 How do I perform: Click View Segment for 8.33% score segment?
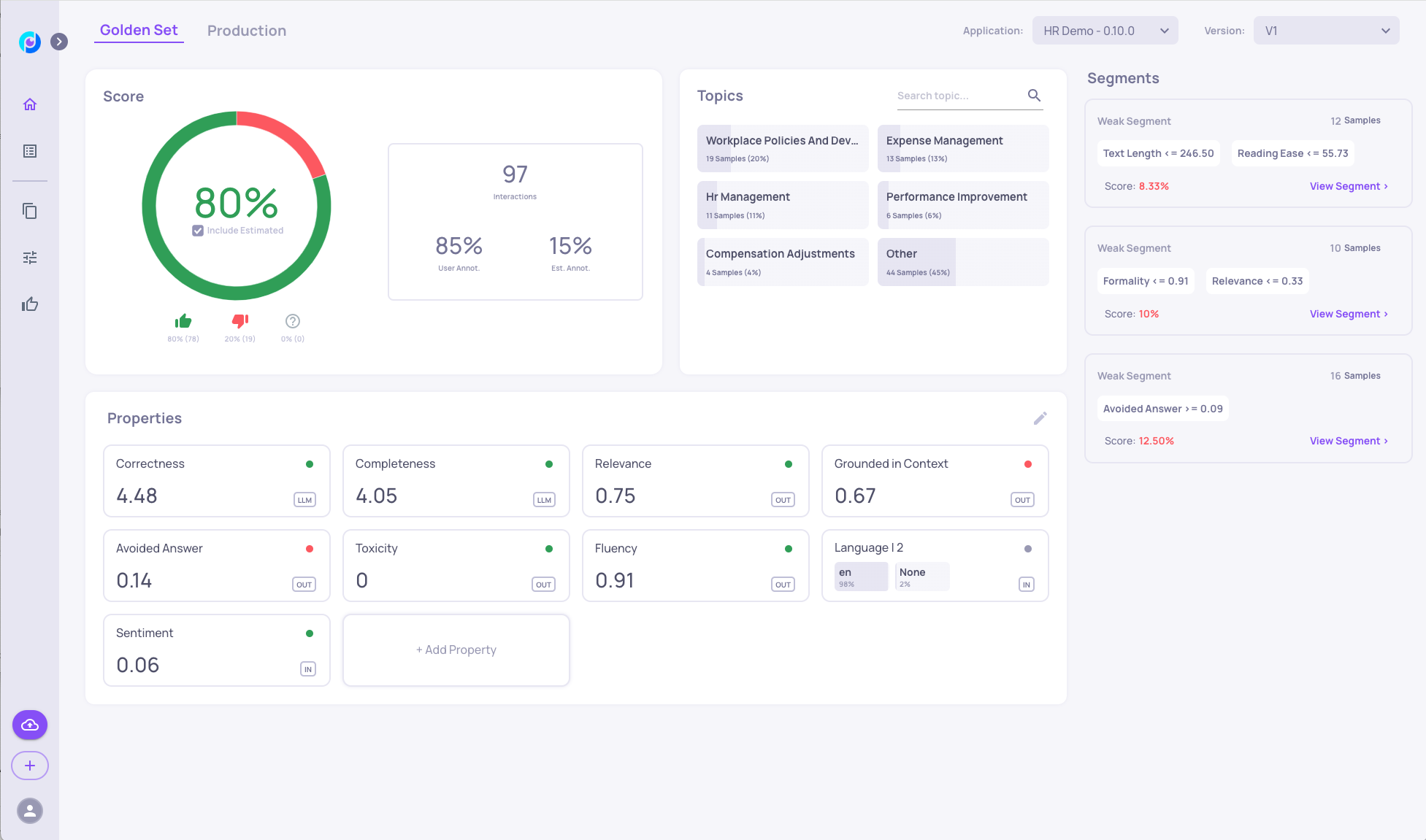(1348, 186)
